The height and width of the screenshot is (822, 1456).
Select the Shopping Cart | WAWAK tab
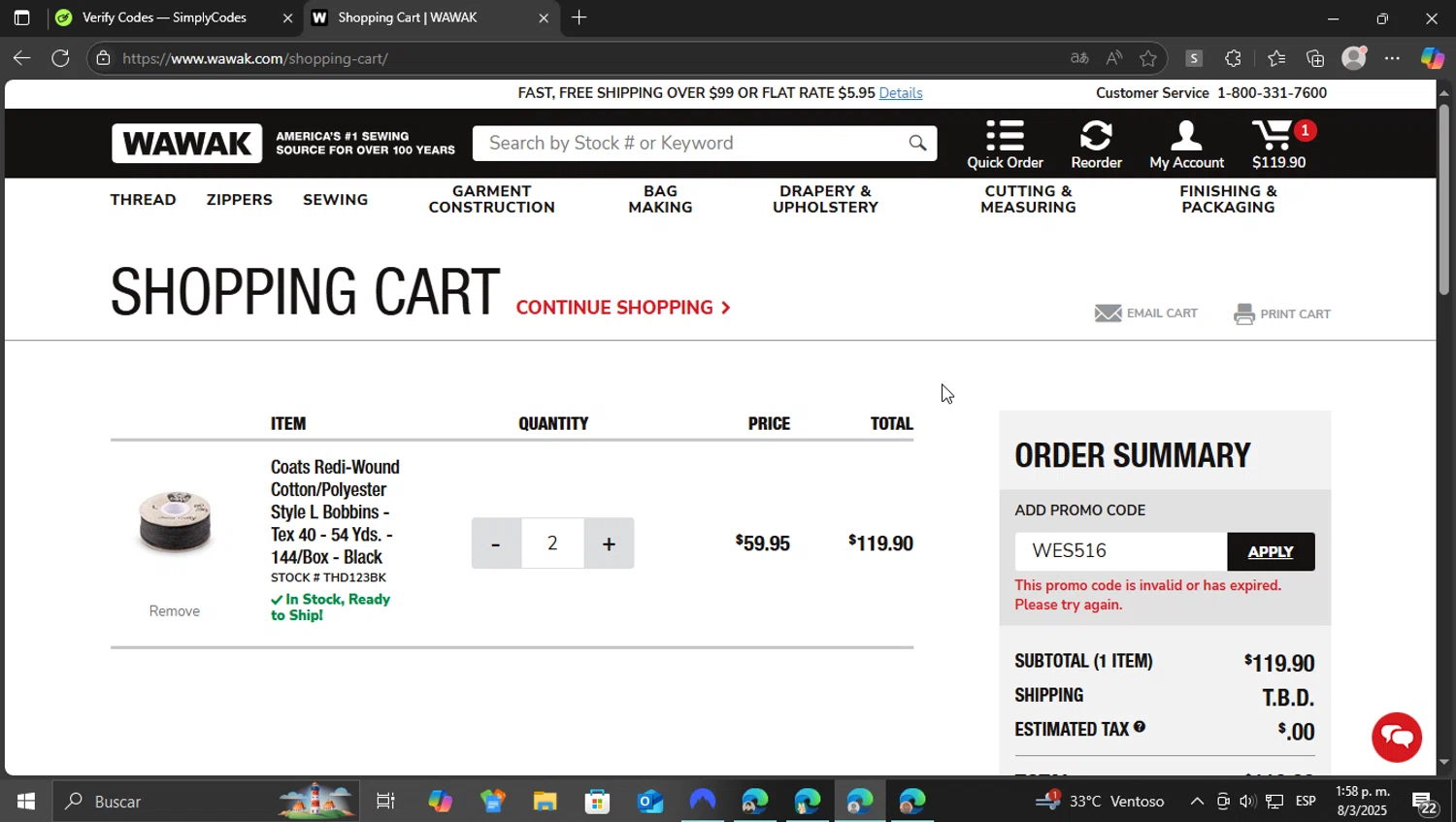click(432, 17)
